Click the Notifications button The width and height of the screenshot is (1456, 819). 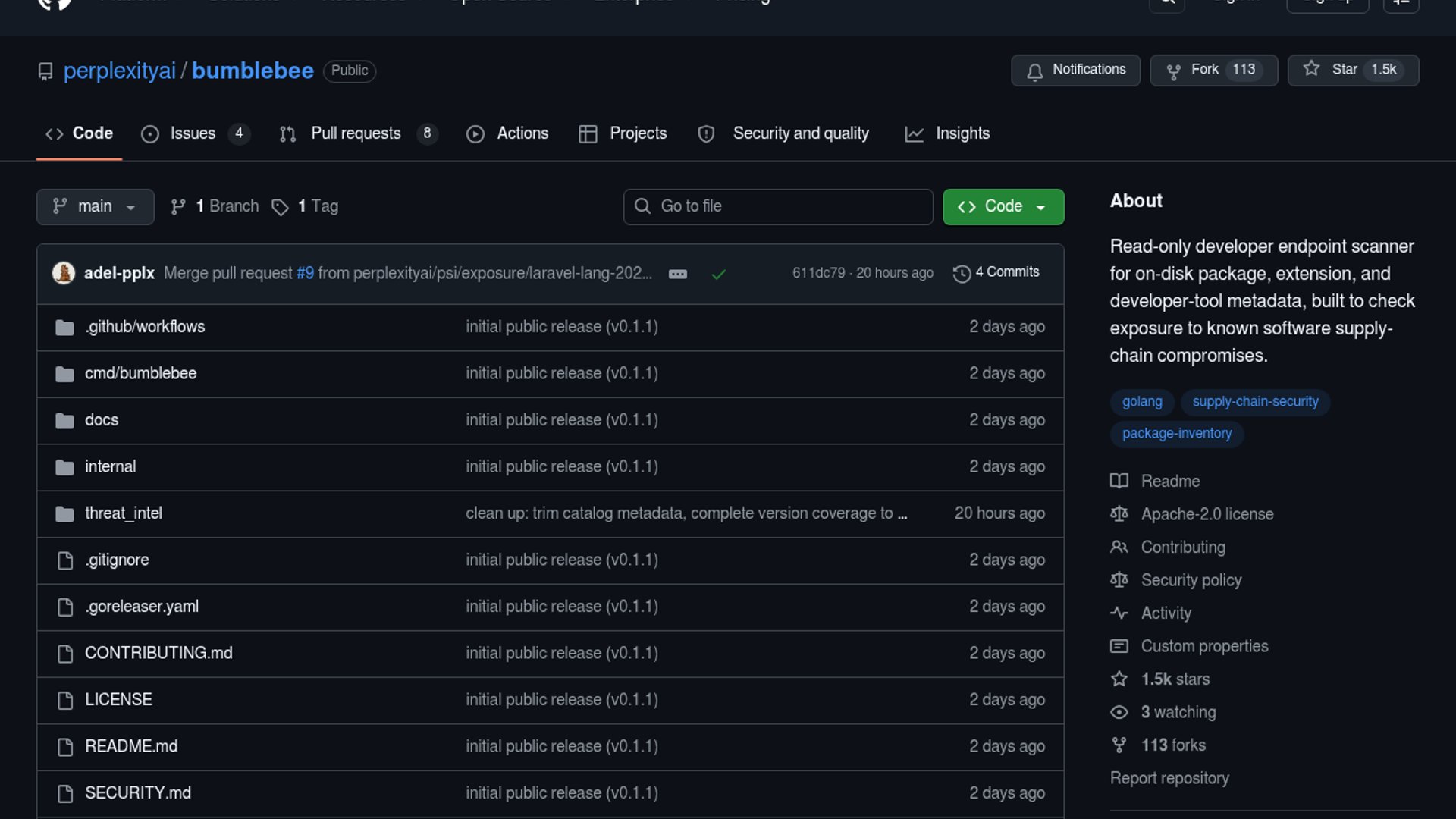[1075, 70]
